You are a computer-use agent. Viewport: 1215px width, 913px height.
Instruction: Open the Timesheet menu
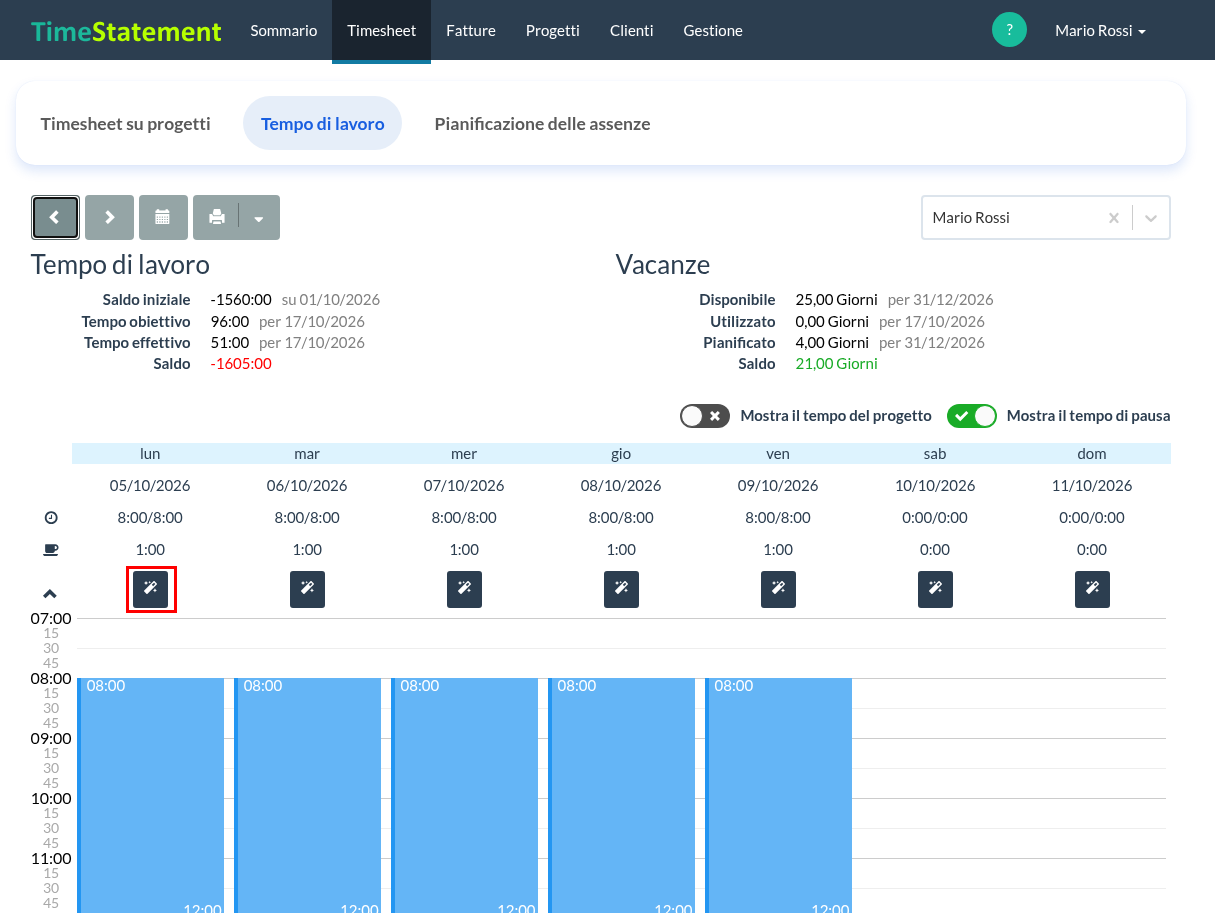pos(382,31)
